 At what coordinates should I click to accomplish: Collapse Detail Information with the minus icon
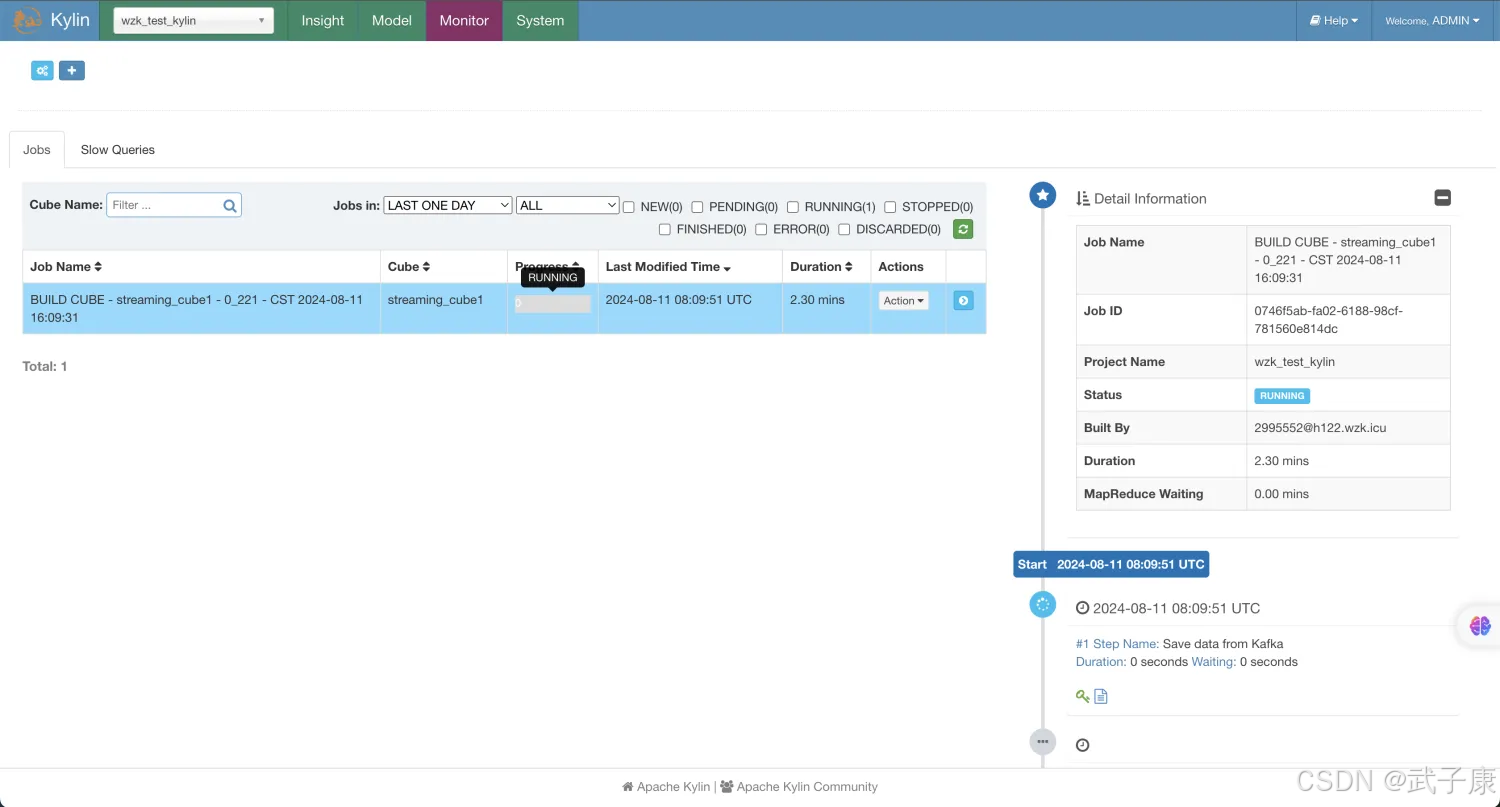click(1442, 198)
